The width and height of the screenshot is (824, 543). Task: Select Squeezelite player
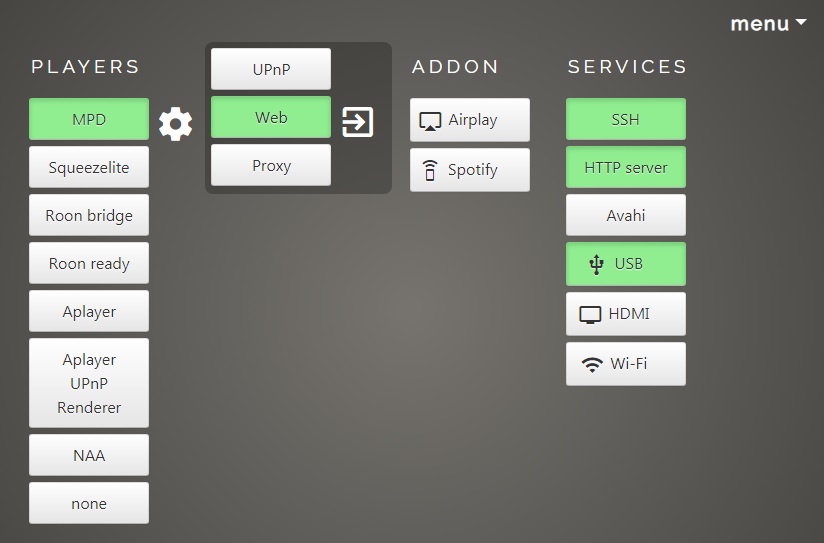pos(89,167)
